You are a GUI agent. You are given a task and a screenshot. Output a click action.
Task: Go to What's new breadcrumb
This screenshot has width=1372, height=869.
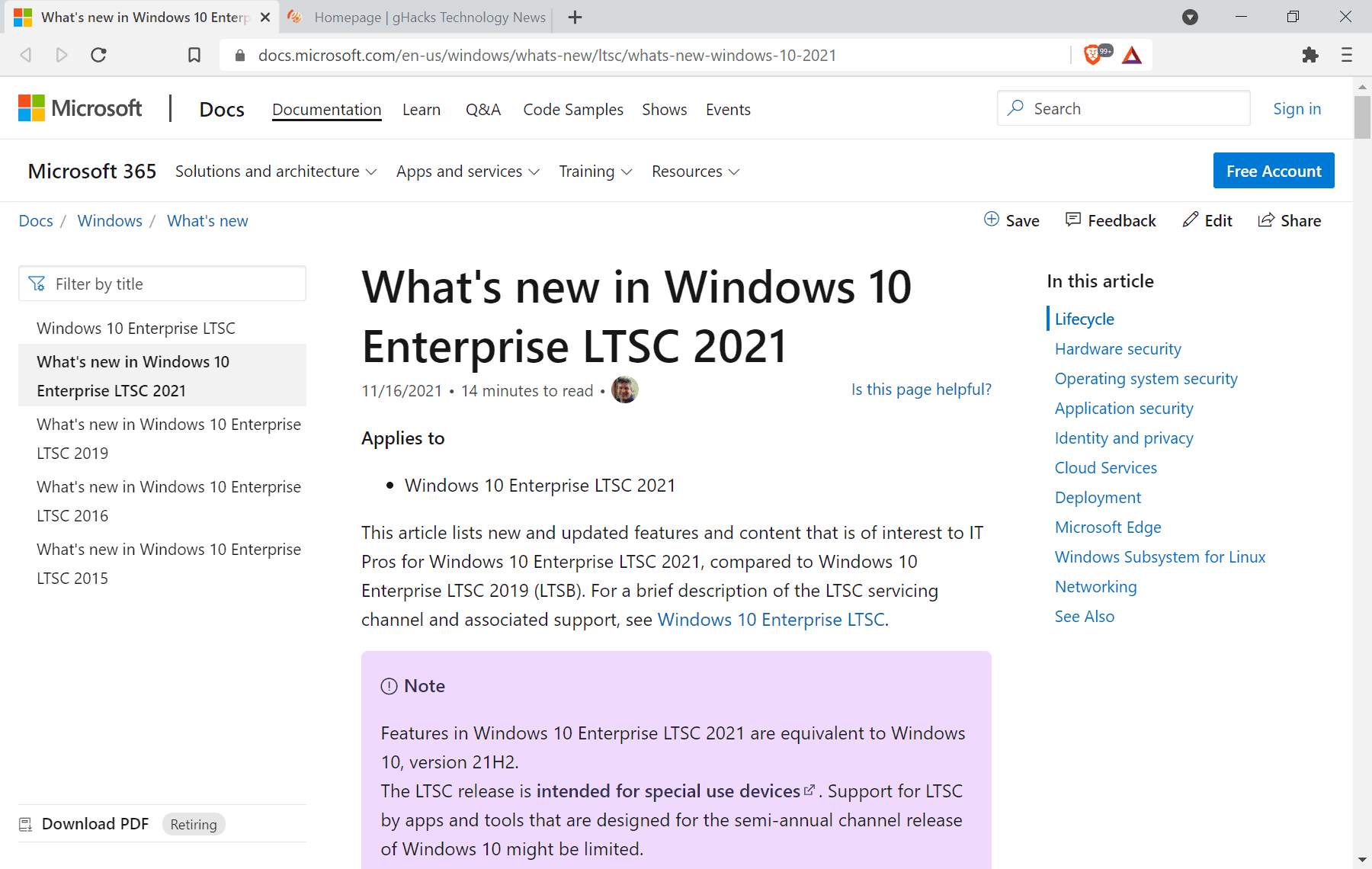point(207,220)
